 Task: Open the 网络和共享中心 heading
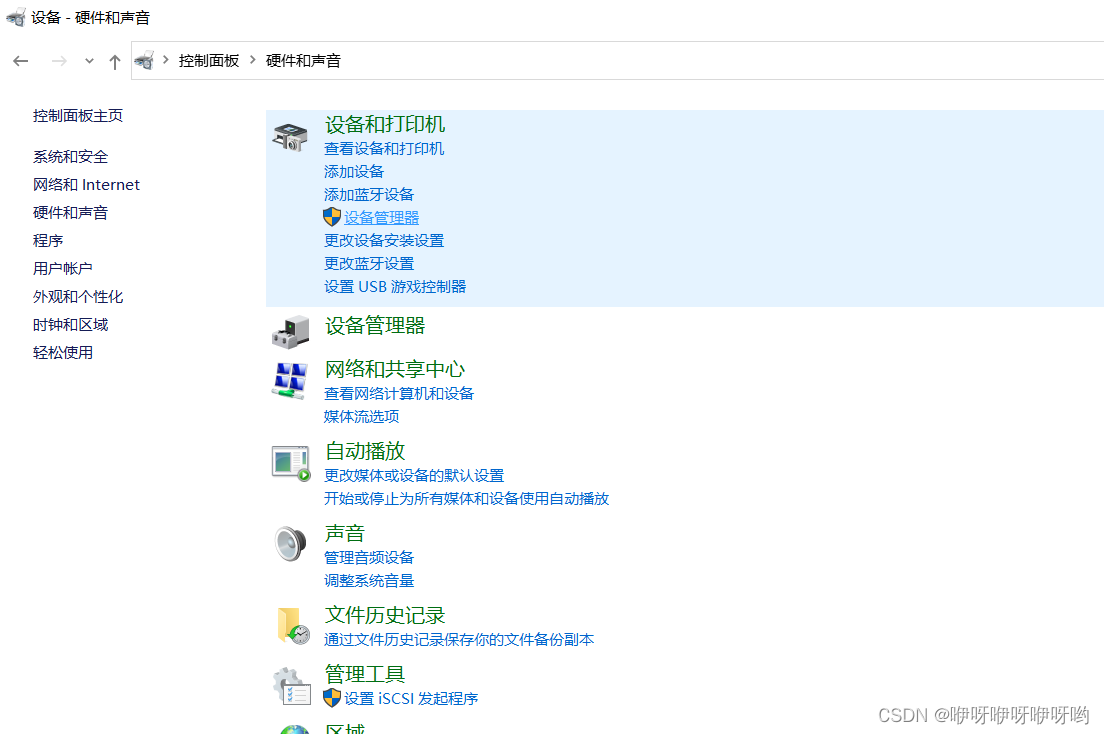point(395,369)
